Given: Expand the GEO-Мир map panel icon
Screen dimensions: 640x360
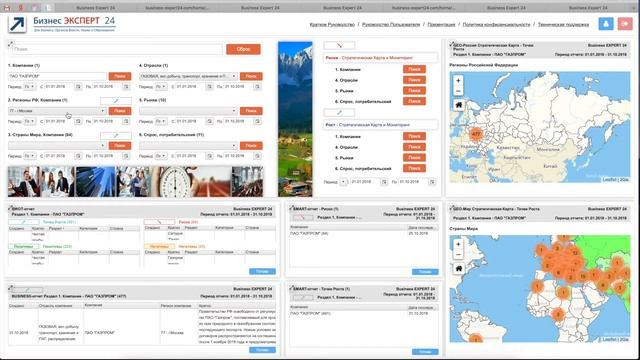Looking at the screenshot, I should pyautogui.click(x=451, y=208).
